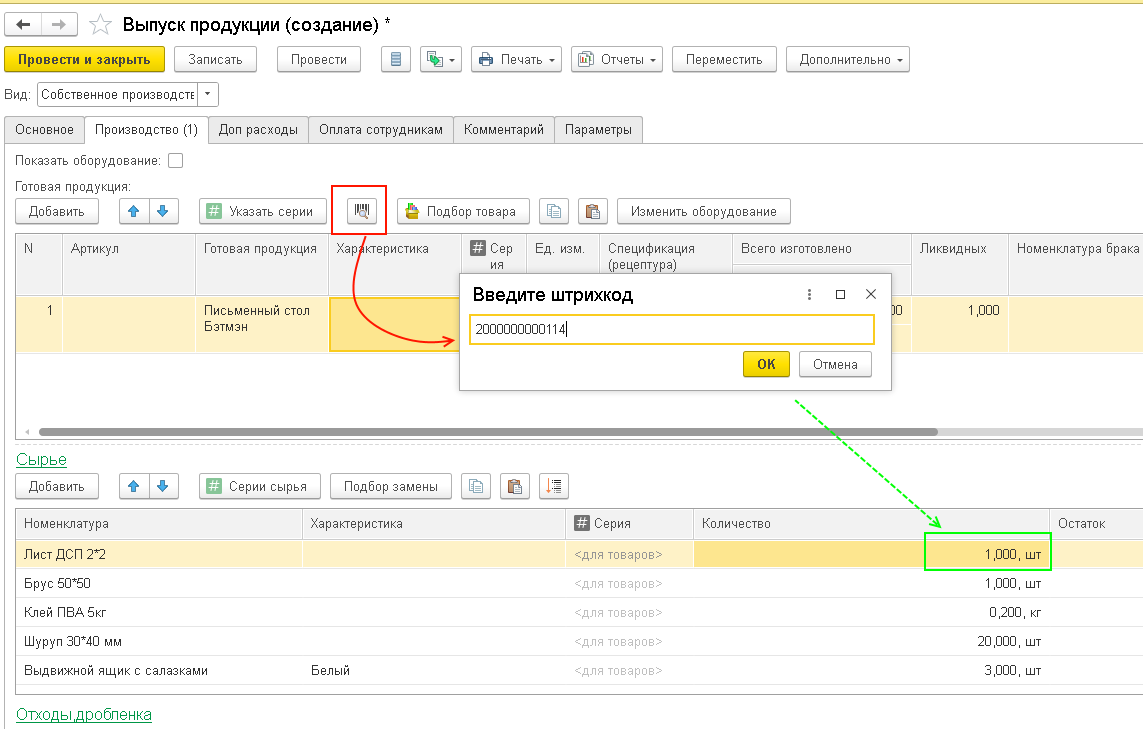This screenshot has height=729, width=1143.
Task: Paste rows in raw materials toolbar
Action: tap(514, 487)
